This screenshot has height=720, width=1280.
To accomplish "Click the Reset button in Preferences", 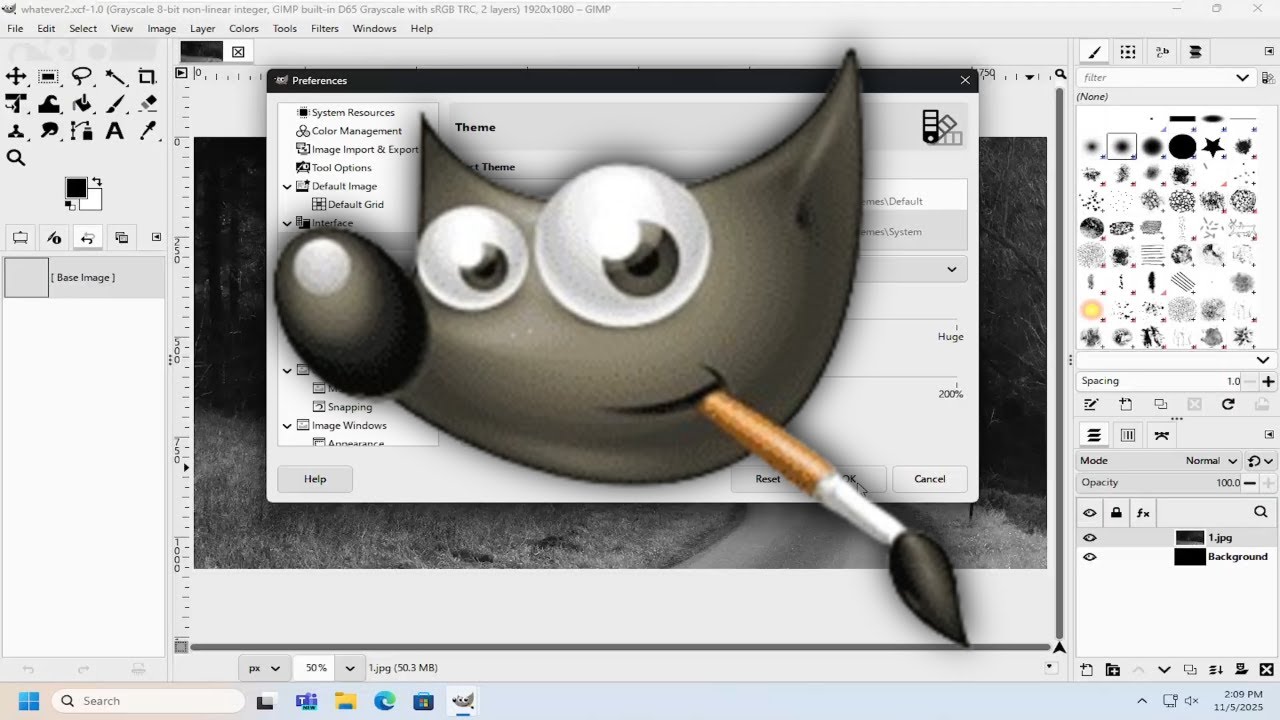I will (768, 479).
